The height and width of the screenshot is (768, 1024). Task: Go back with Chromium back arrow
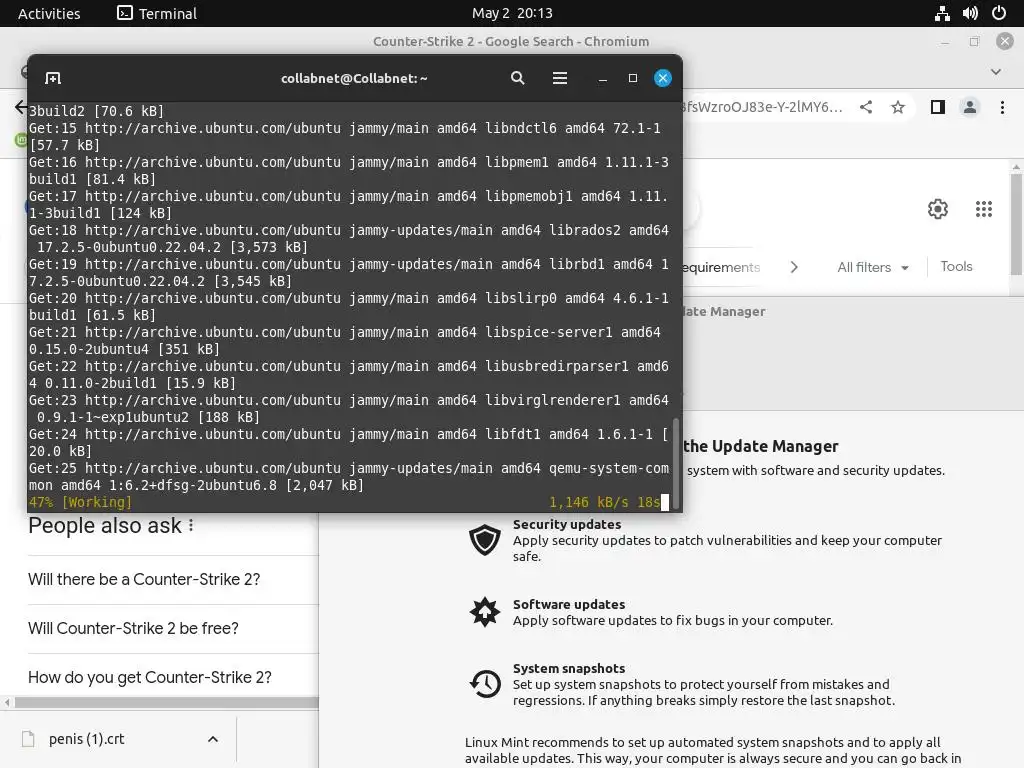20,107
